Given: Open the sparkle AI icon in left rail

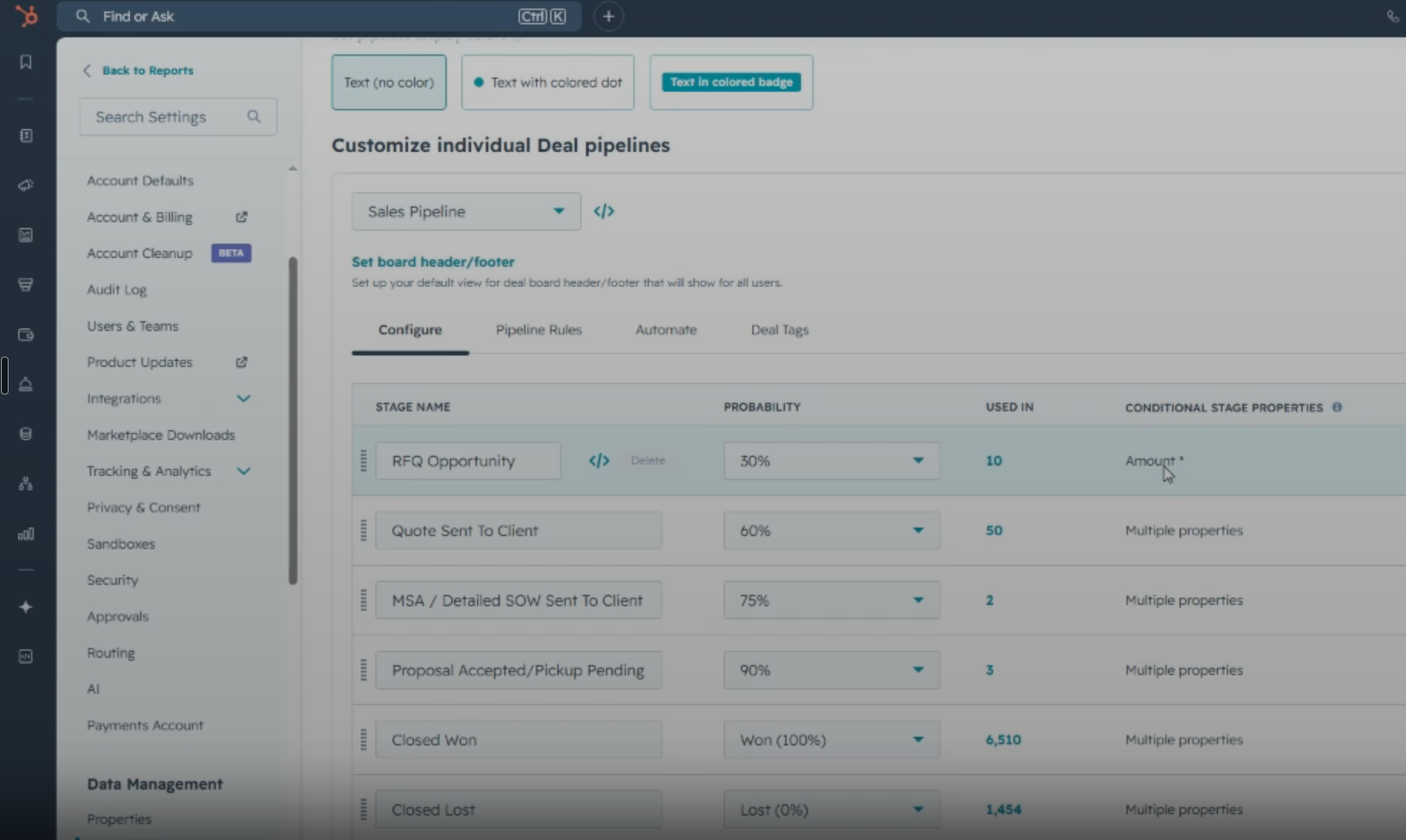Looking at the screenshot, I should pyautogui.click(x=26, y=607).
